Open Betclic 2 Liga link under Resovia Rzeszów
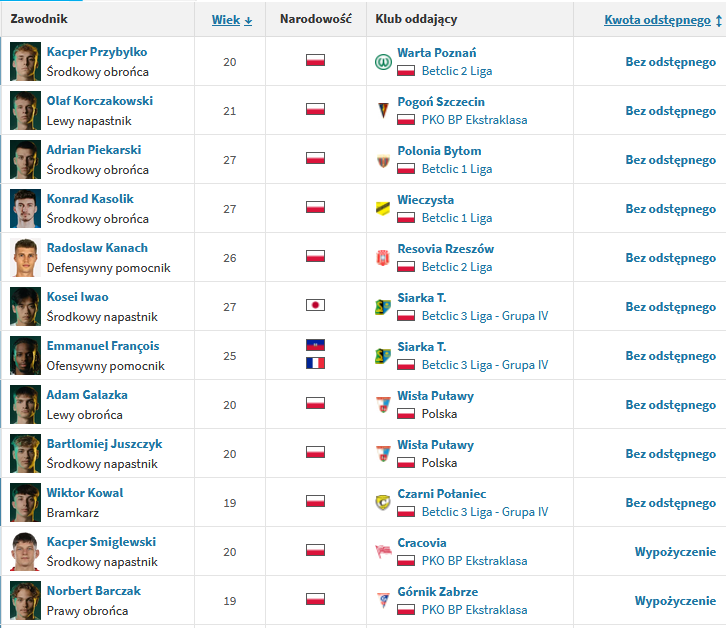The height and width of the screenshot is (628, 726). (x=457, y=267)
